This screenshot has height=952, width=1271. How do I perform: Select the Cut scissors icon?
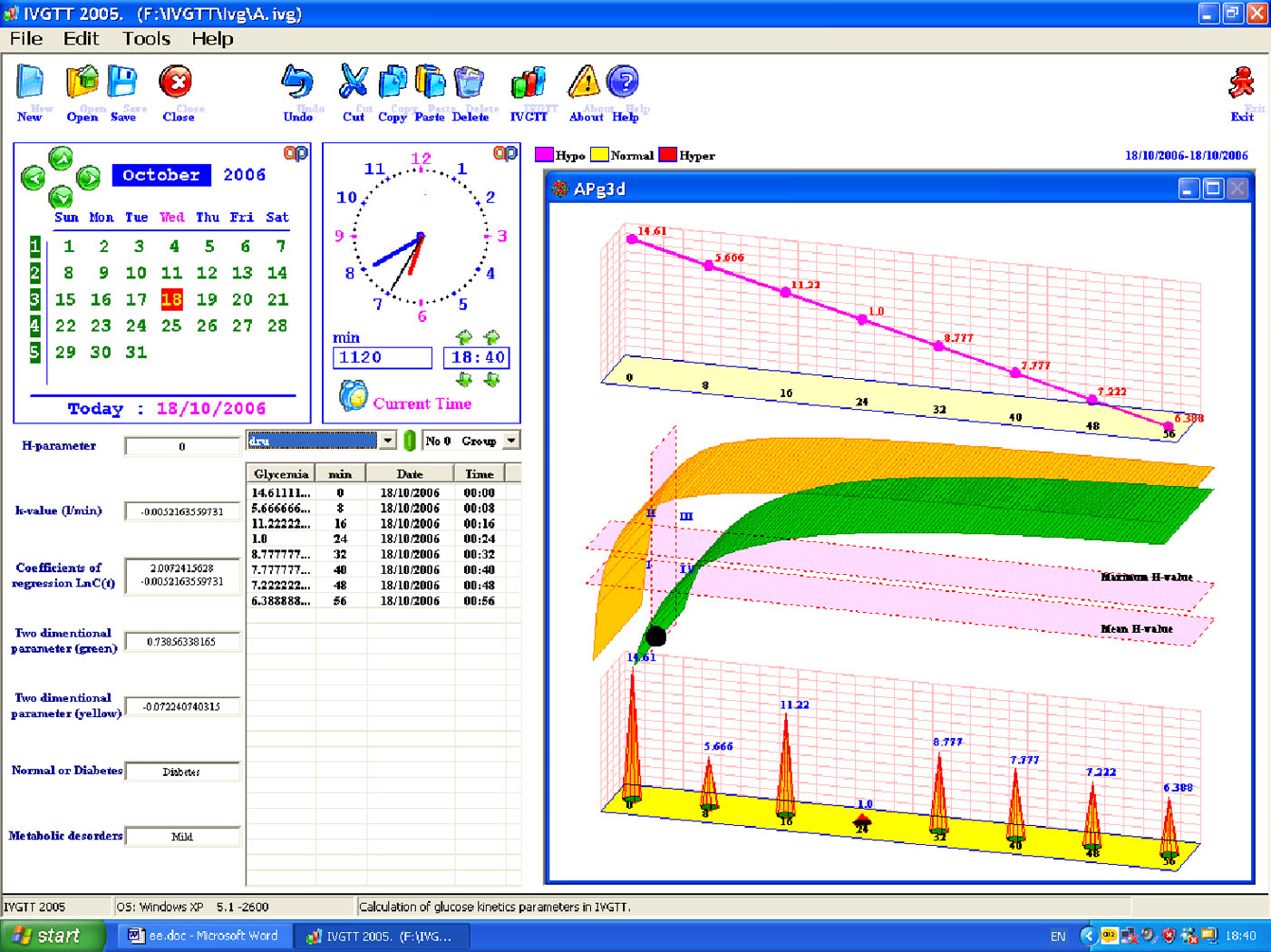pos(353,83)
